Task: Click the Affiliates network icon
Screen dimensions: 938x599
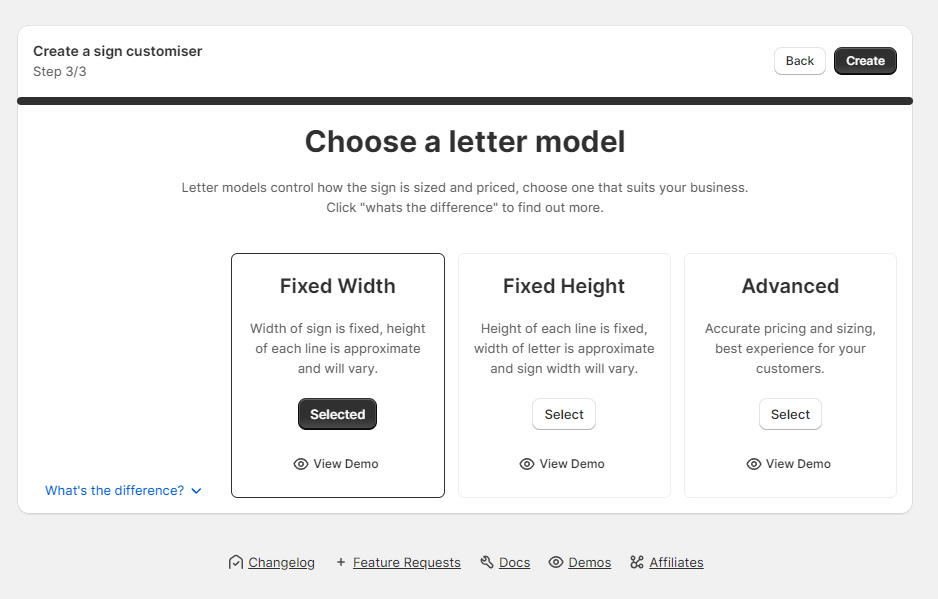Action: click(x=637, y=562)
